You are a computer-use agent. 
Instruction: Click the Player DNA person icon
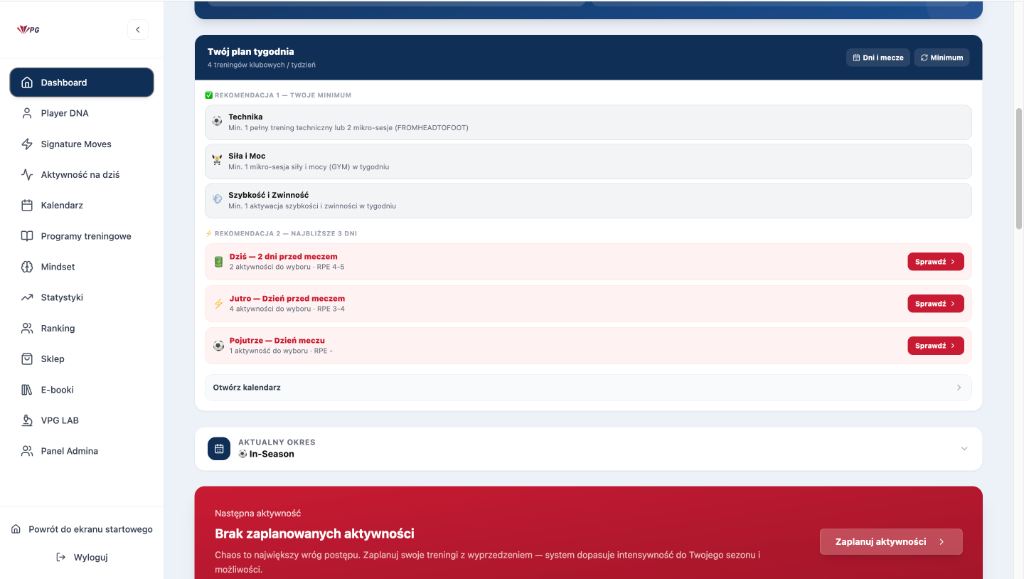pyautogui.click(x=27, y=113)
